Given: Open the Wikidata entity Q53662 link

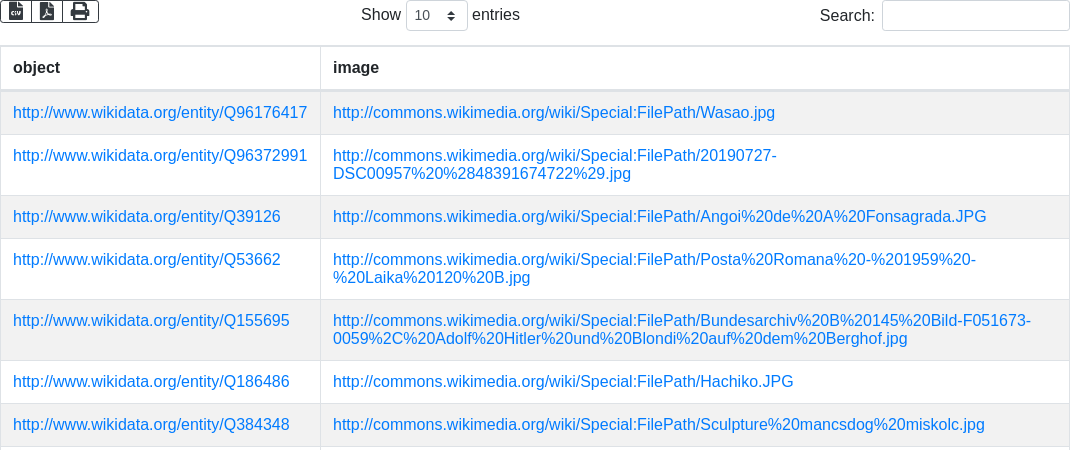Looking at the screenshot, I should (146, 260).
